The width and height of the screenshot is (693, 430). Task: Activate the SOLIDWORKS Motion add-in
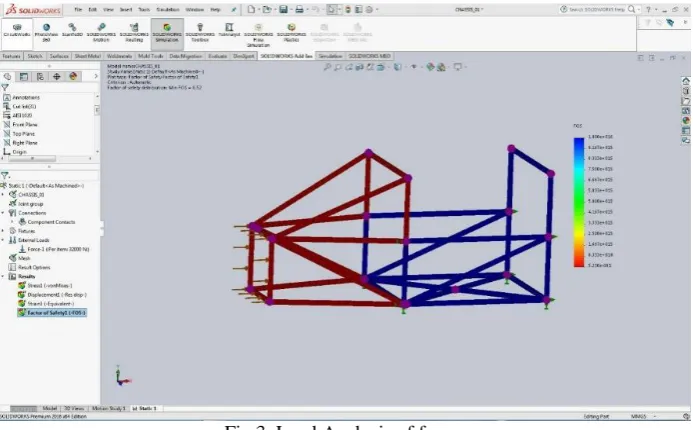101,33
